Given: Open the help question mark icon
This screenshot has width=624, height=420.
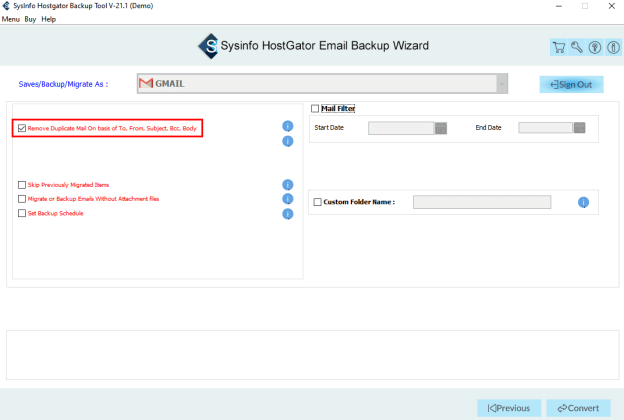Looking at the screenshot, I should click(595, 47).
